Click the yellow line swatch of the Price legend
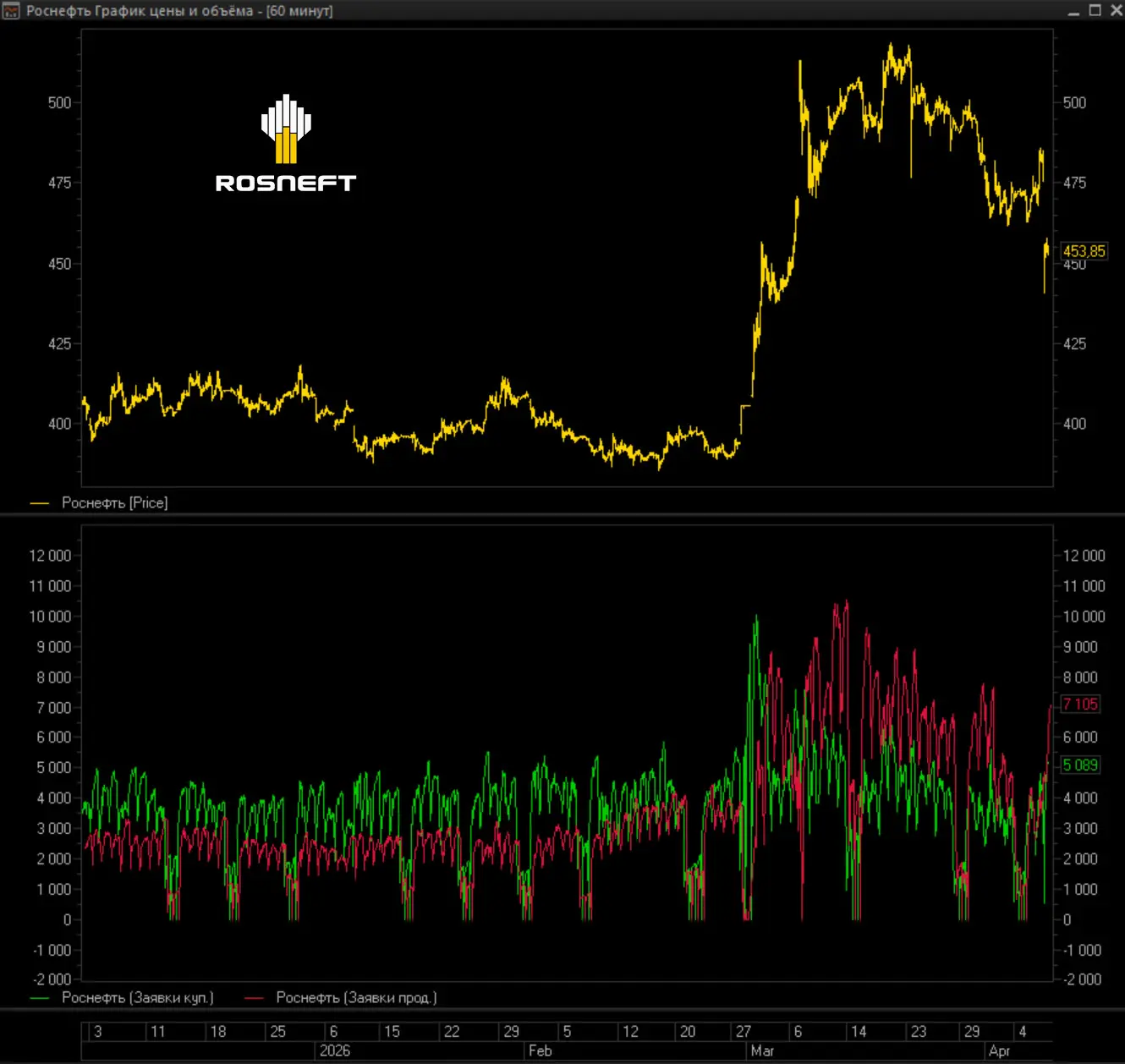The height and width of the screenshot is (1064, 1125). (x=40, y=503)
